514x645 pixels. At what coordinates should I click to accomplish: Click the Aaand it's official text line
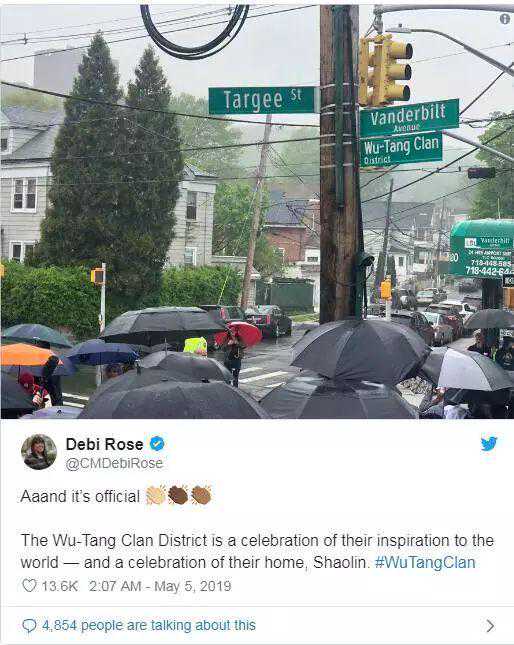(x=80, y=496)
